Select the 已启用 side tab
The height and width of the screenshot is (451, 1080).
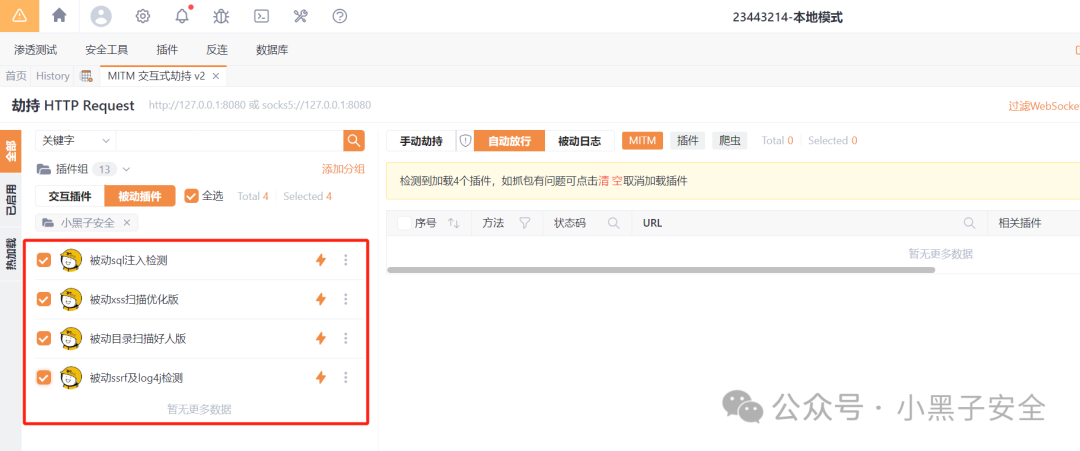click(x=10, y=200)
